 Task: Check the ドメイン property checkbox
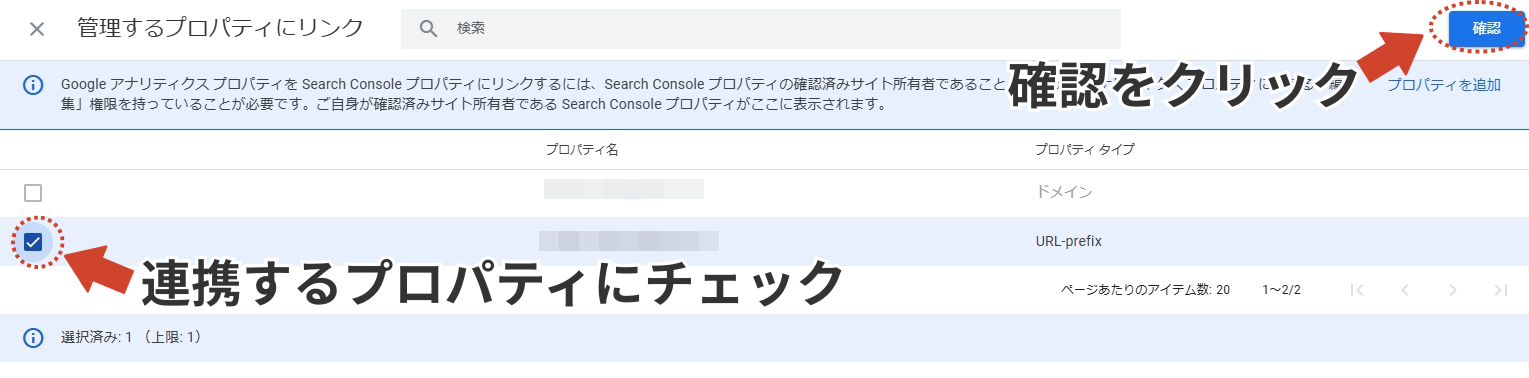click(33, 193)
